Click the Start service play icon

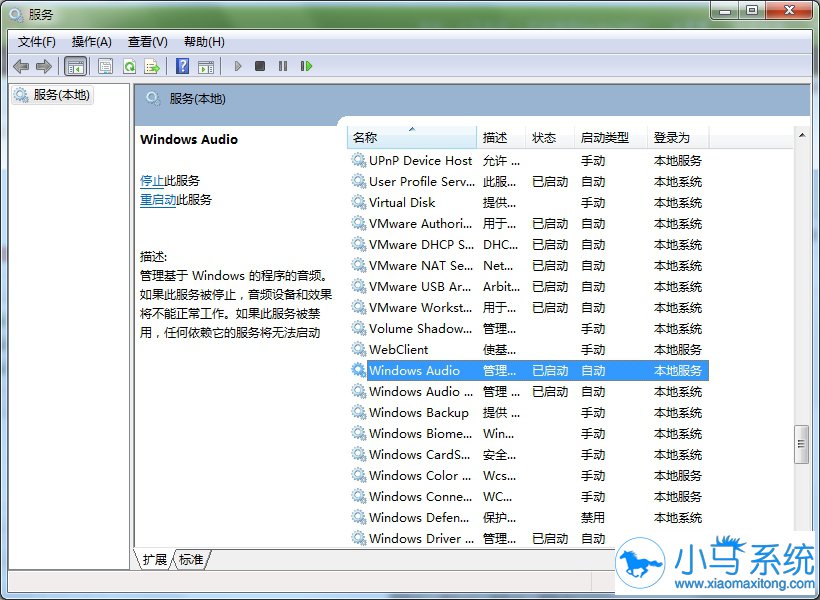click(x=238, y=66)
